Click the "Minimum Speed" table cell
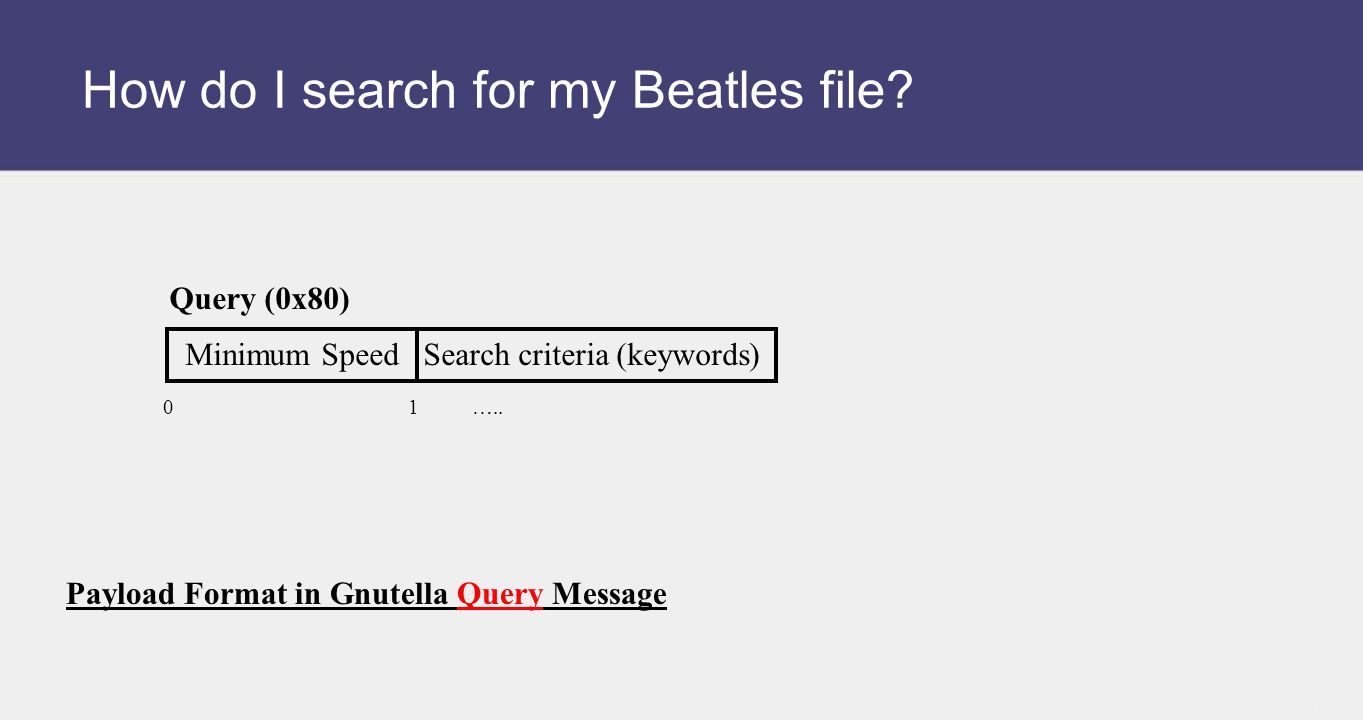Viewport: 1363px width, 720px height. (x=291, y=355)
